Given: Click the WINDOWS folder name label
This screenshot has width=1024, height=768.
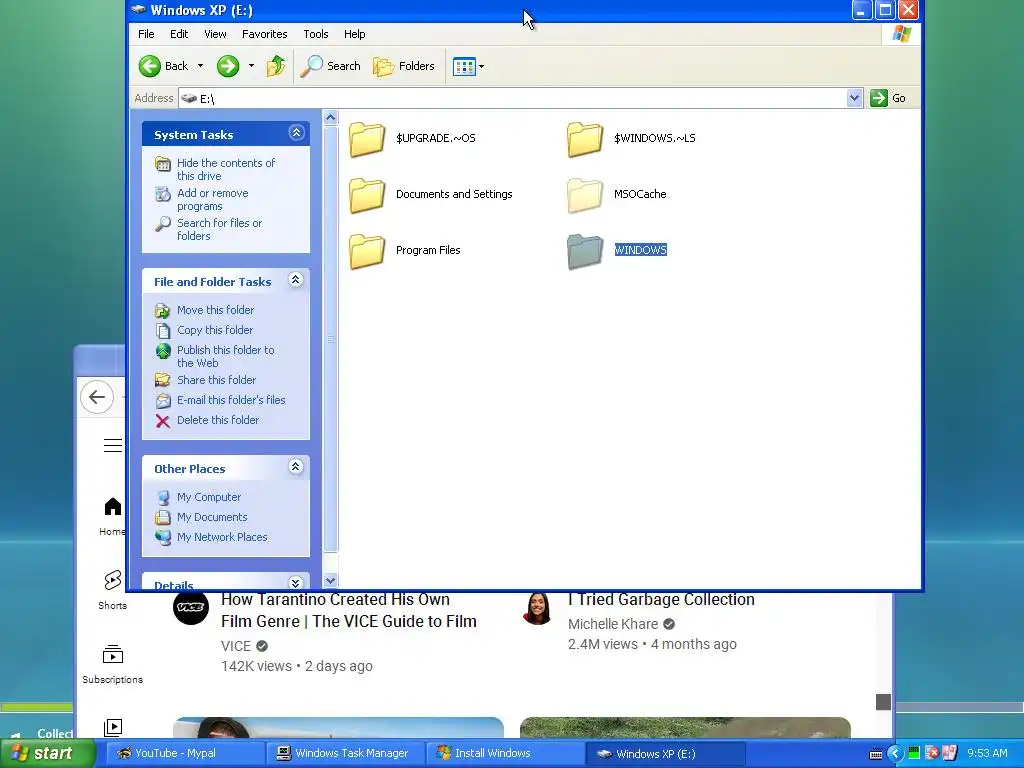Looking at the screenshot, I should 641,250.
